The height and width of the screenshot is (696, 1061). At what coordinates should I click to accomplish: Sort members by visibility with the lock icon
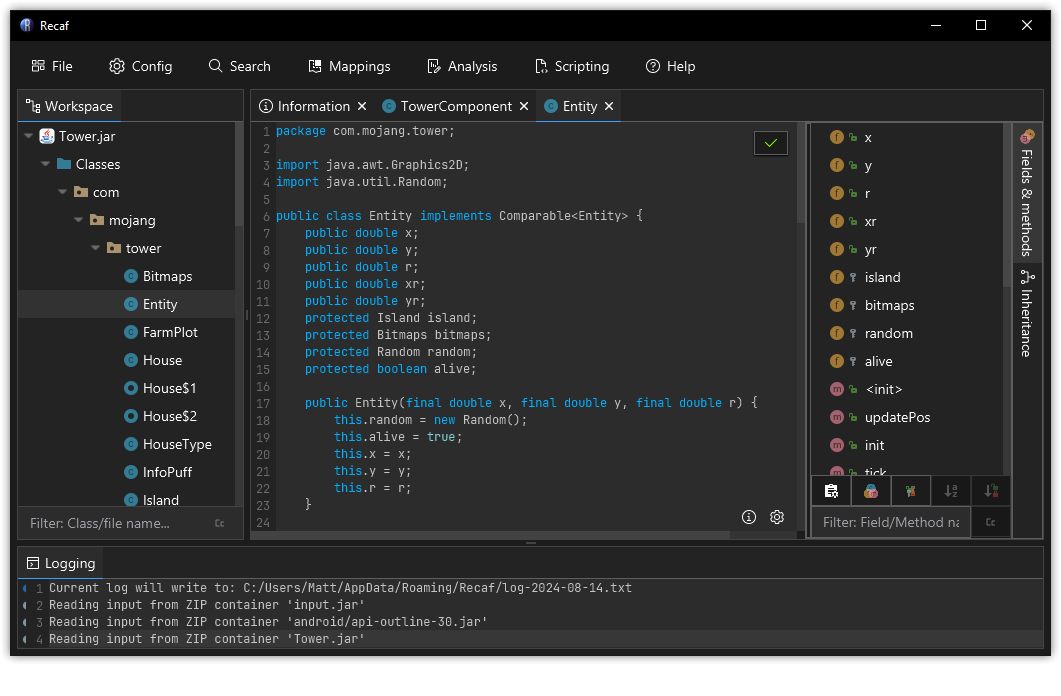tap(989, 490)
